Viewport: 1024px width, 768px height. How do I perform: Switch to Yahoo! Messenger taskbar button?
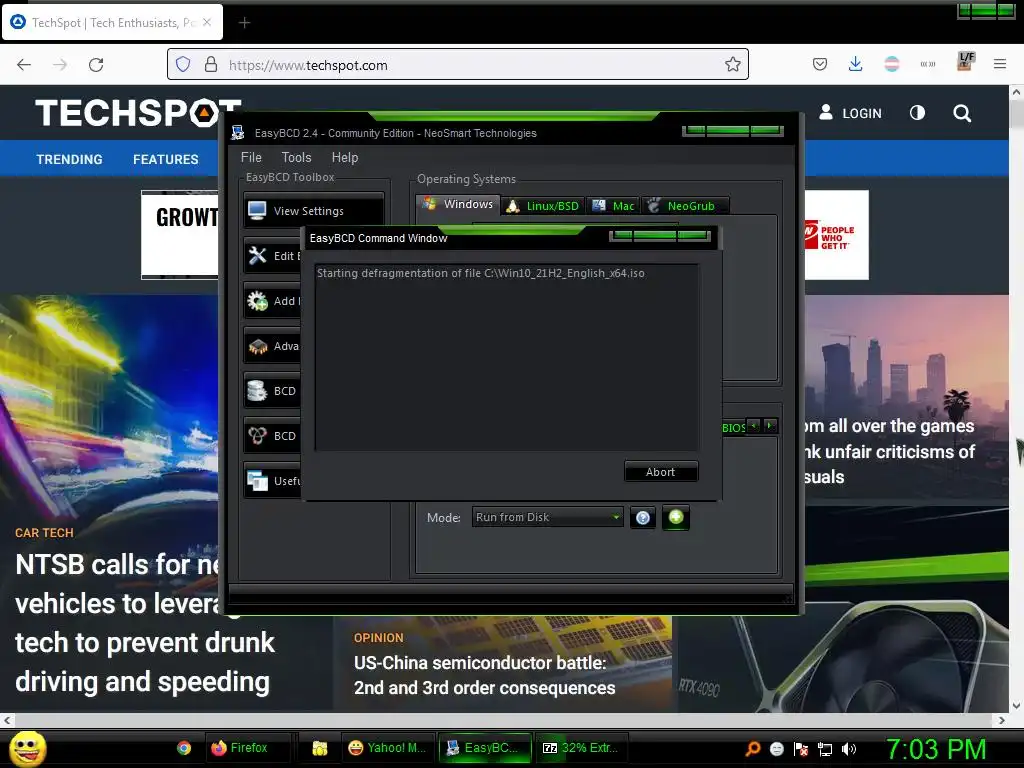click(x=387, y=748)
